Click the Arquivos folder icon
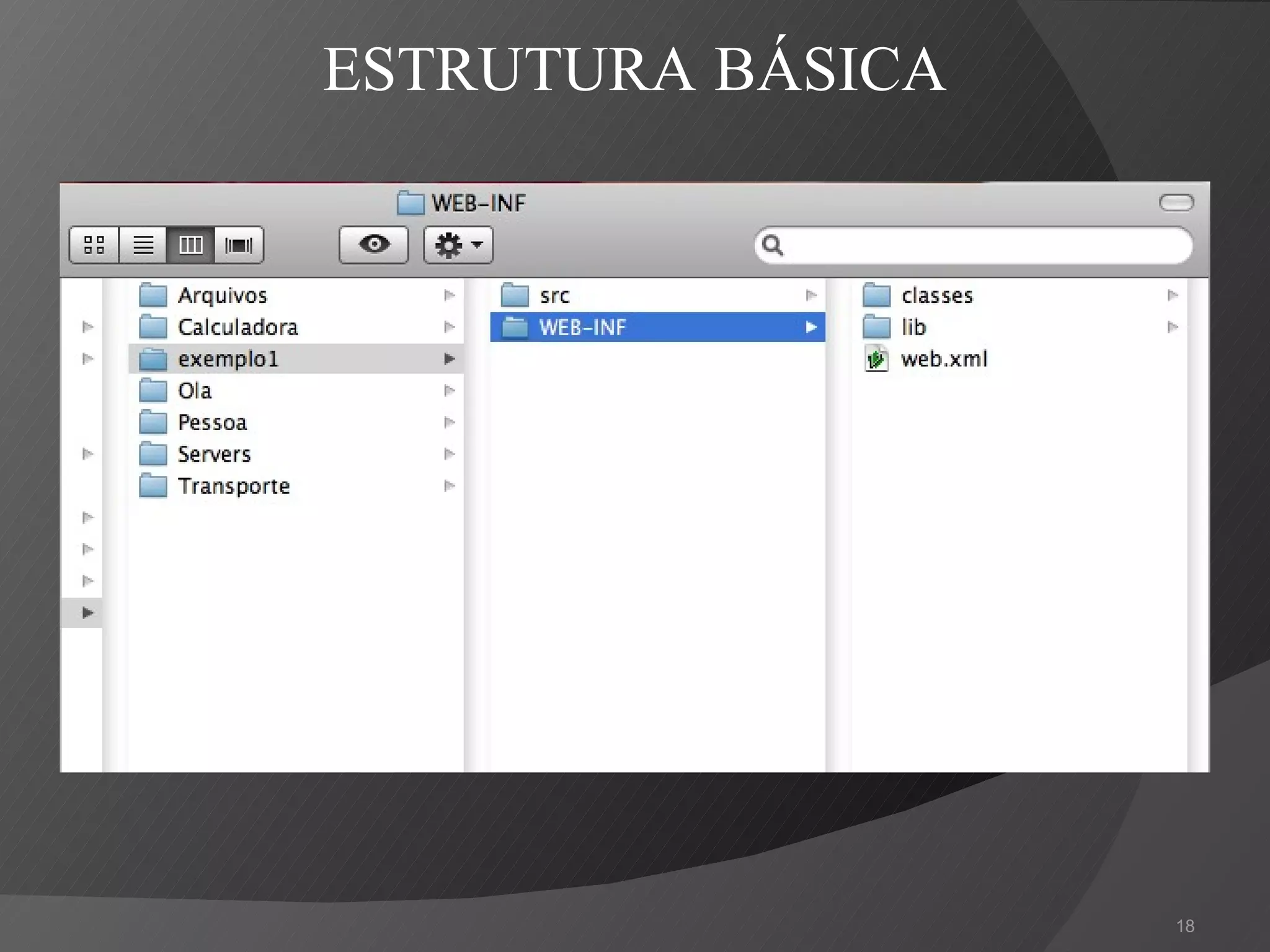The height and width of the screenshot is (952, 1270). point(153,296)
